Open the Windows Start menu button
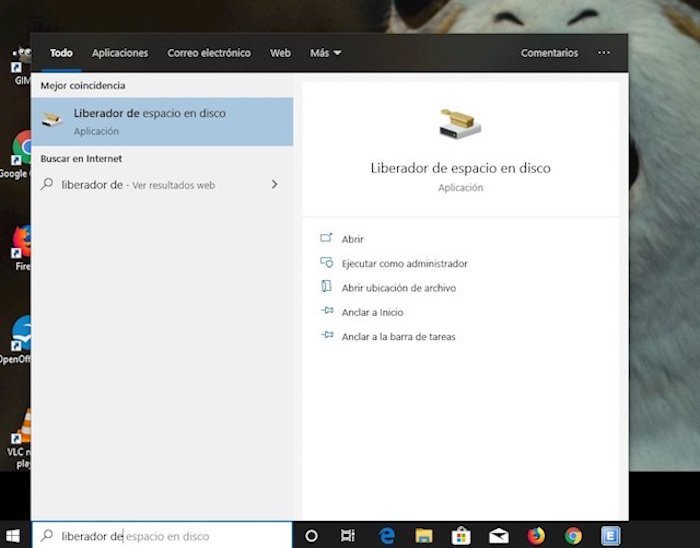The image size is (700, 548). 14,535
